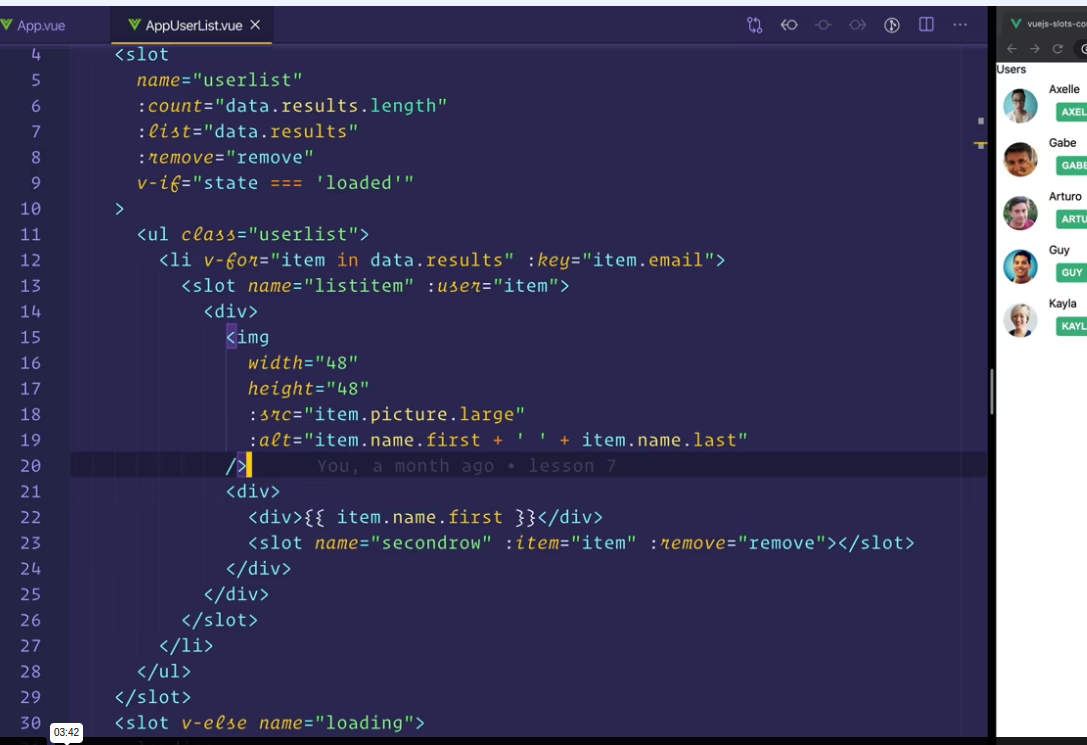Go to previous change arrow icon
The height and width of the screenshot is (745, 1087).
click(789, 25)
